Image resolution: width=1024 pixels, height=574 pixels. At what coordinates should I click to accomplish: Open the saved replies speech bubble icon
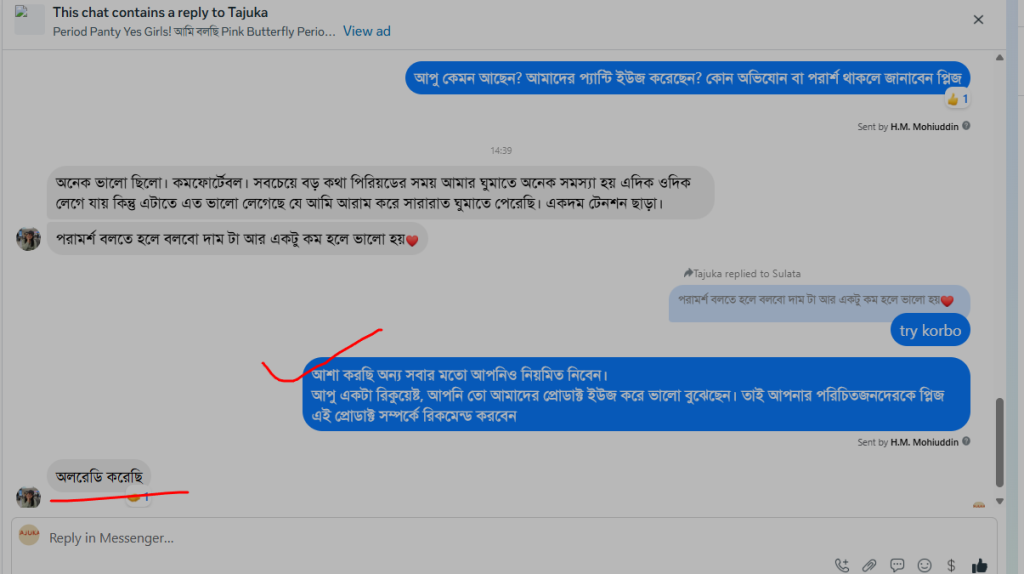click(897, 565)
